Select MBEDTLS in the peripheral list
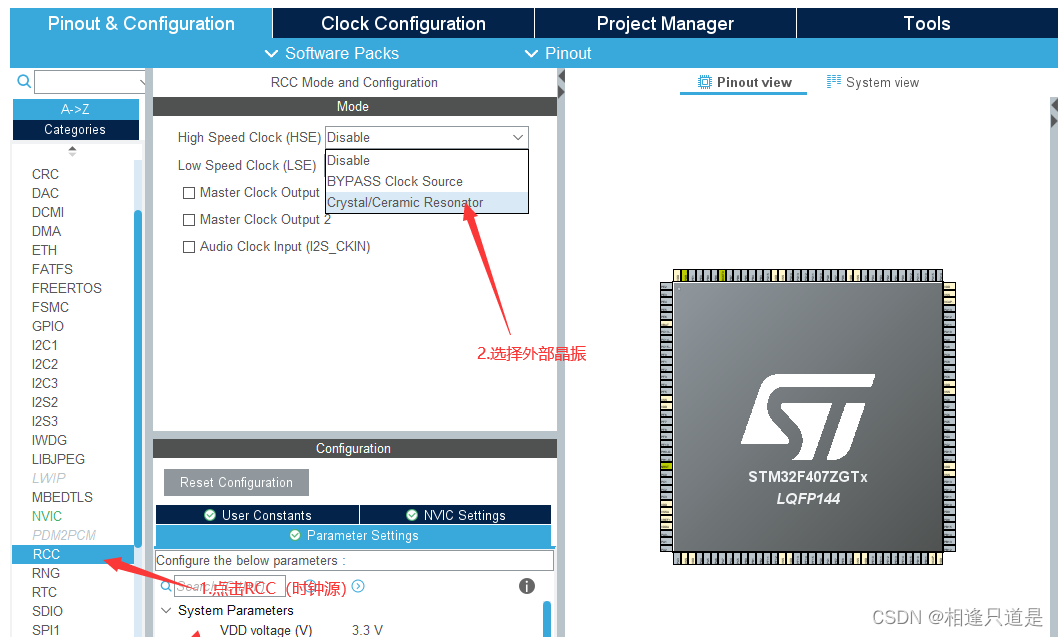1058x637 pixels. coord(63,497)
